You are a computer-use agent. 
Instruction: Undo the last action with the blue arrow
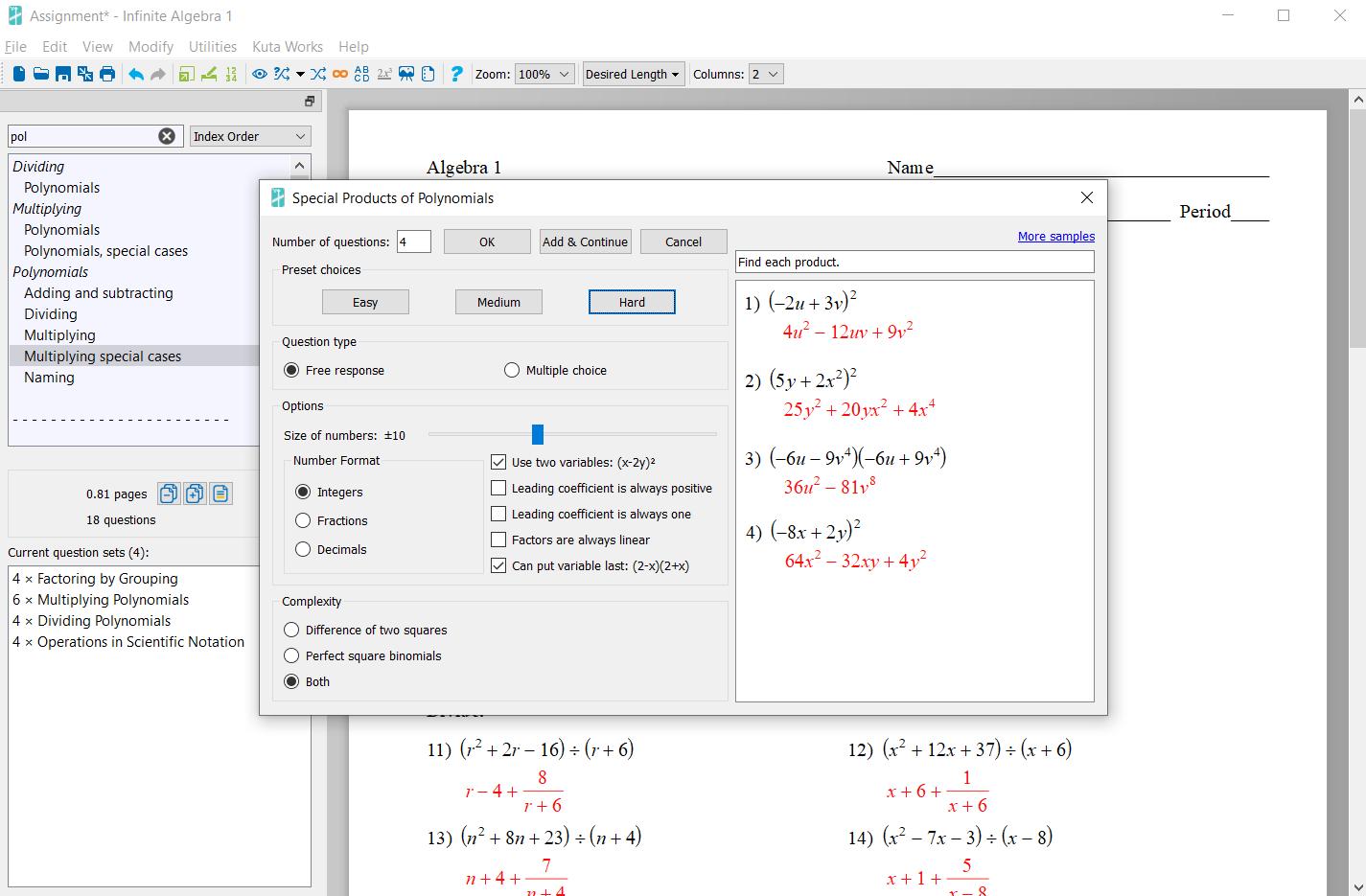click(x=136, y=74)
